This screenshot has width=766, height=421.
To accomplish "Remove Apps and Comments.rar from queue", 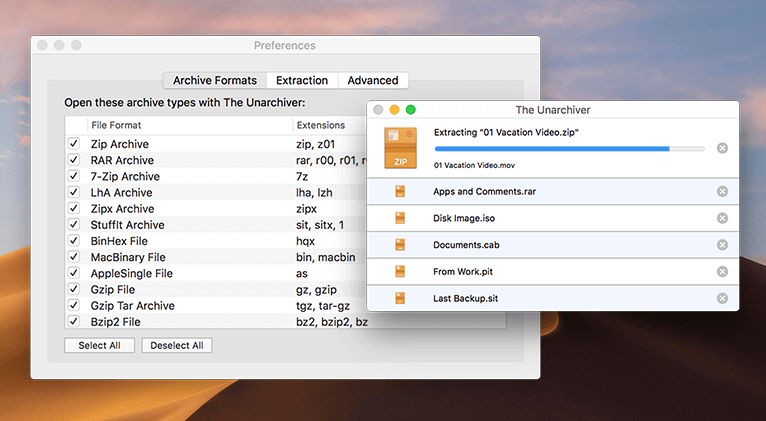I will tap(722, 191).
